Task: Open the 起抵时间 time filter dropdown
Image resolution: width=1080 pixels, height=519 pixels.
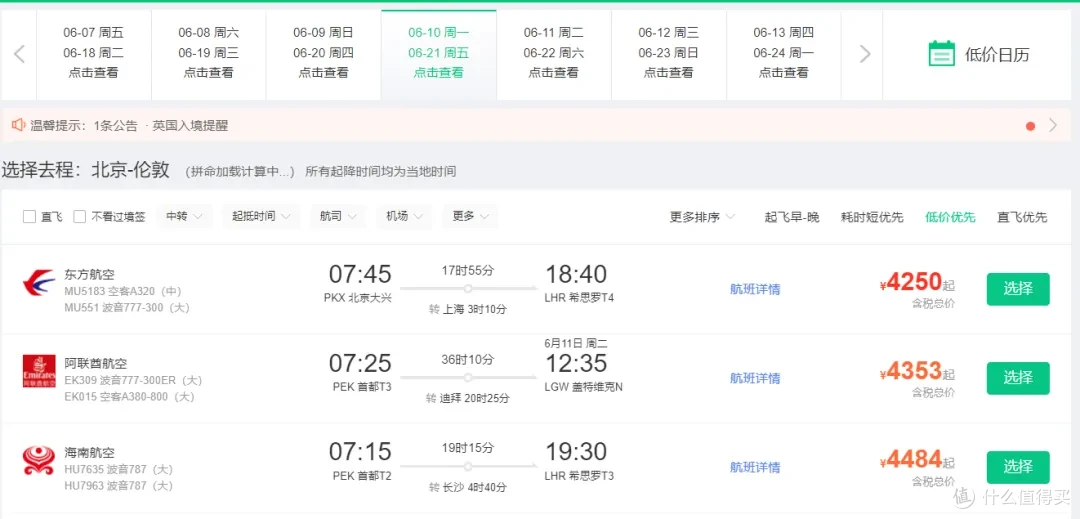Action: click(x=260, y=216)
